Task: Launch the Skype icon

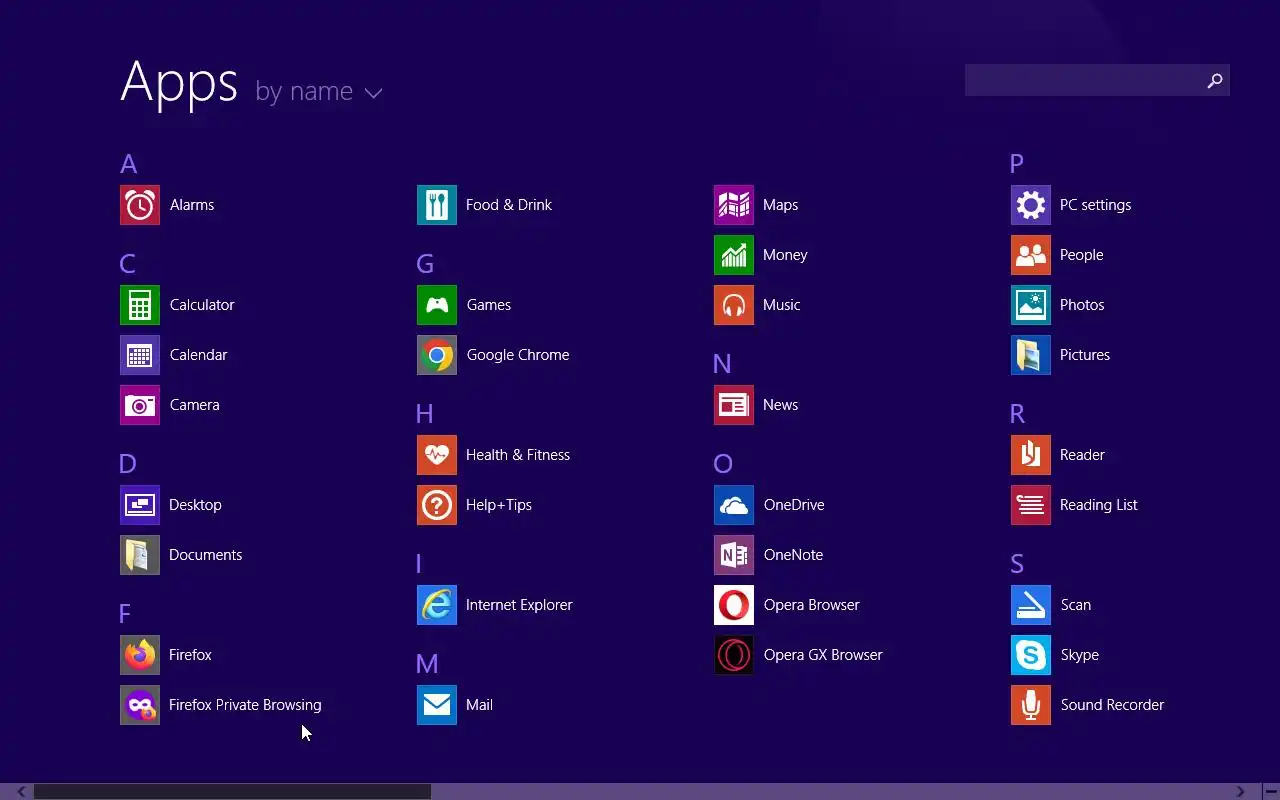Action: coord(1031,655)
